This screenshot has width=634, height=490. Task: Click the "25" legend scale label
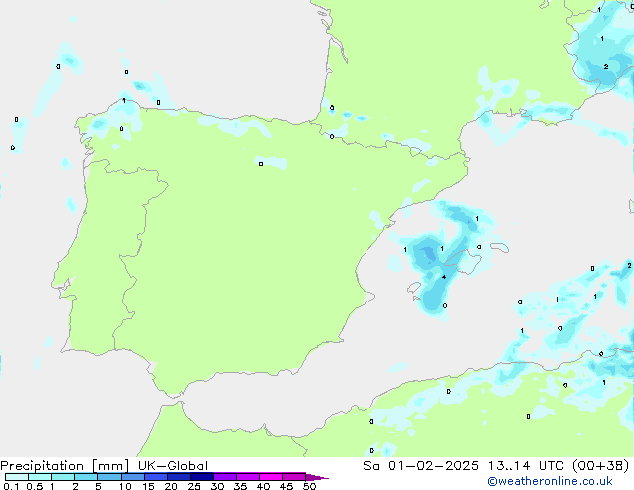[x=194, y=486]
